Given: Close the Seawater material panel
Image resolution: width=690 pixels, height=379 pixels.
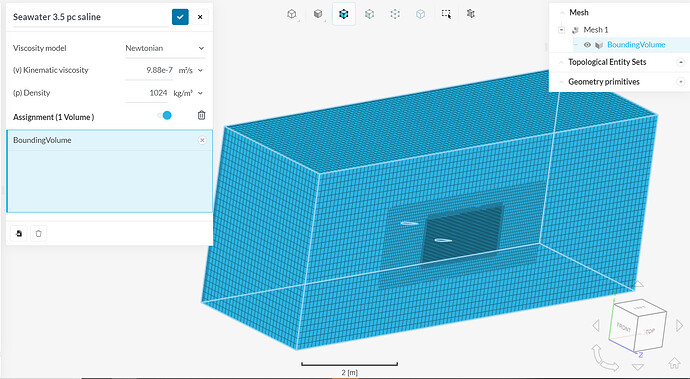Looking at the screenshot, I should pos(200,17).
